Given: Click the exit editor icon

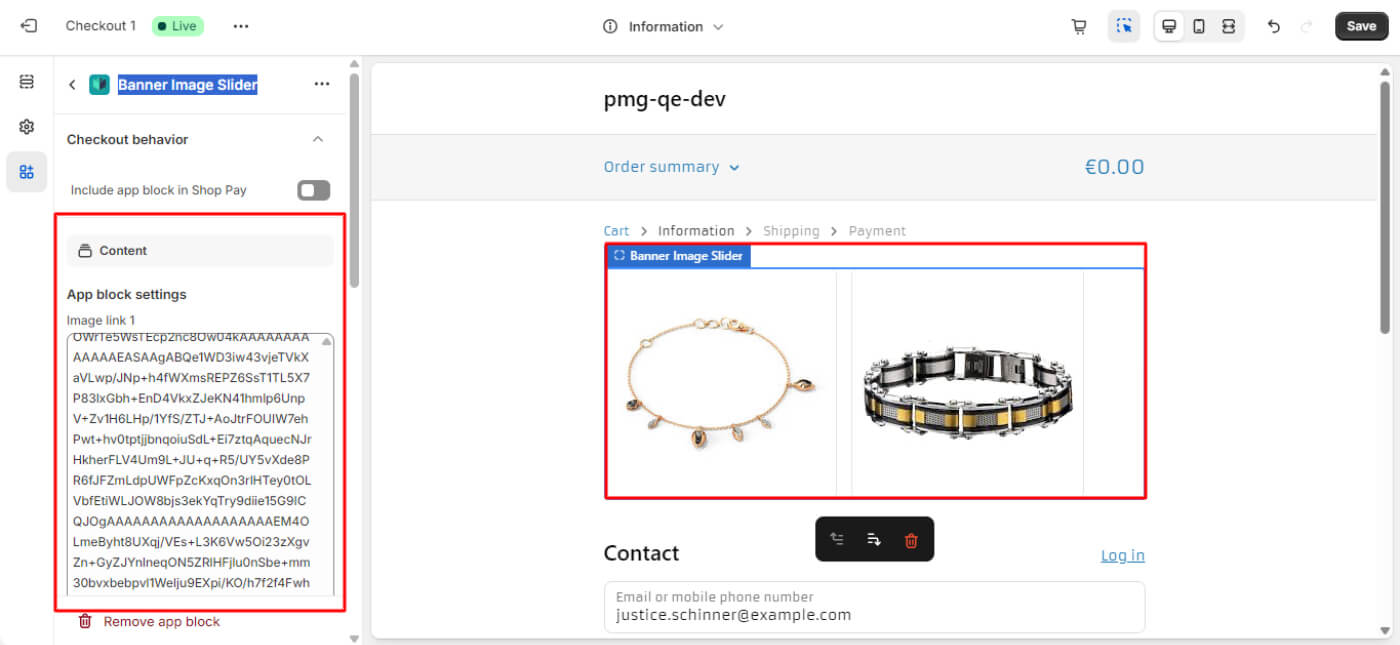Looking at the screenshot, I should click(x=28, y=26).
